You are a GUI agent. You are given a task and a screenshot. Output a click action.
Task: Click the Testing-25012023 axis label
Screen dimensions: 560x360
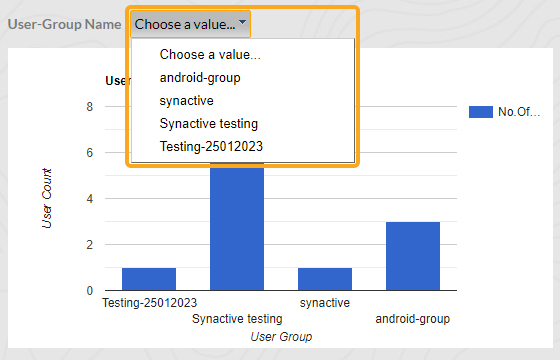point(150,303)
